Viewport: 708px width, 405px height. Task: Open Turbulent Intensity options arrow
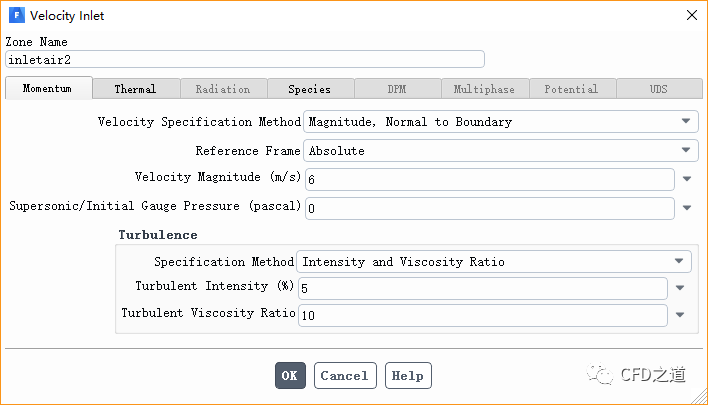point(680,288)
